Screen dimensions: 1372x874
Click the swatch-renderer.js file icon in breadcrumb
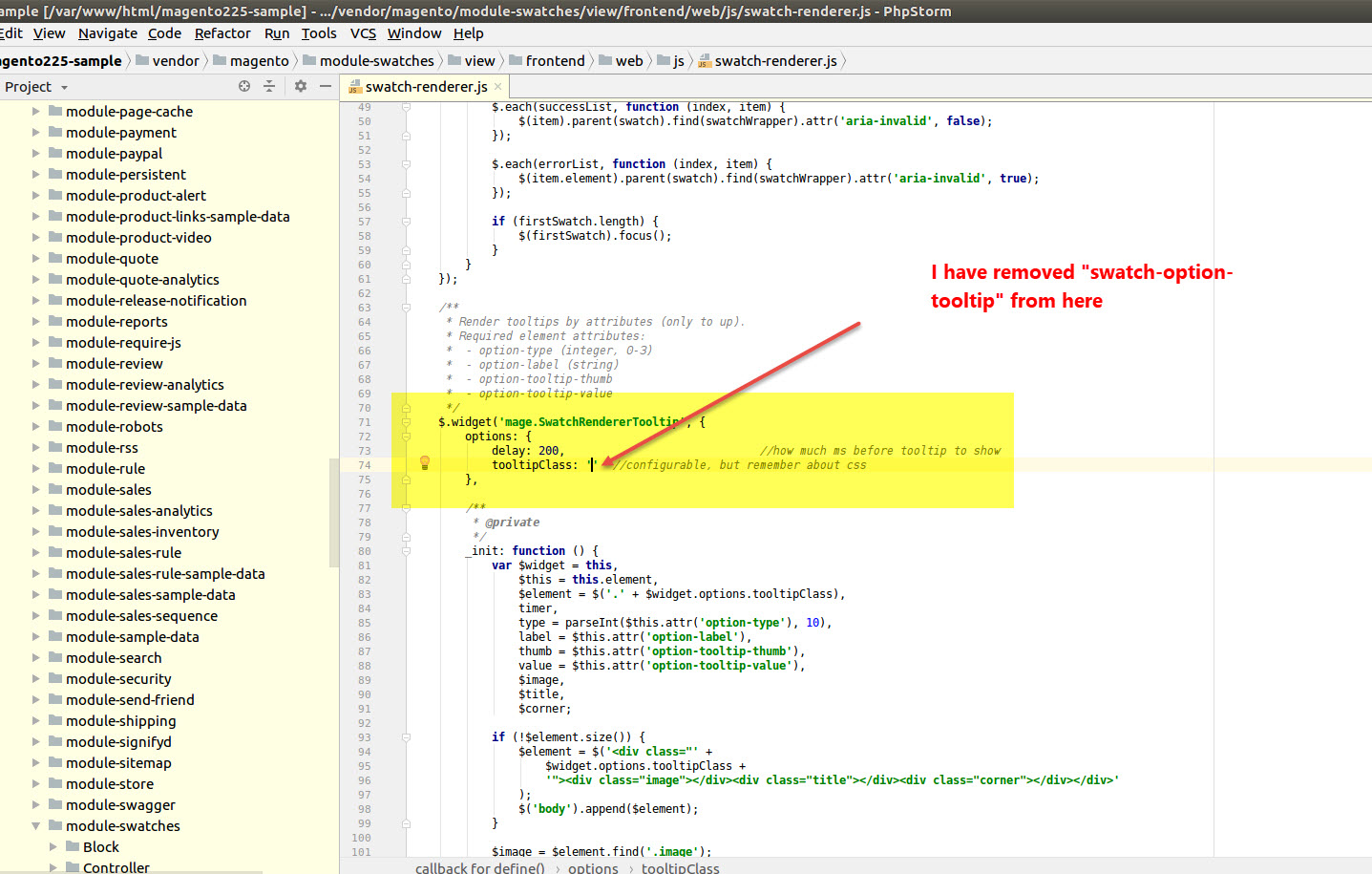coord(705,61)
